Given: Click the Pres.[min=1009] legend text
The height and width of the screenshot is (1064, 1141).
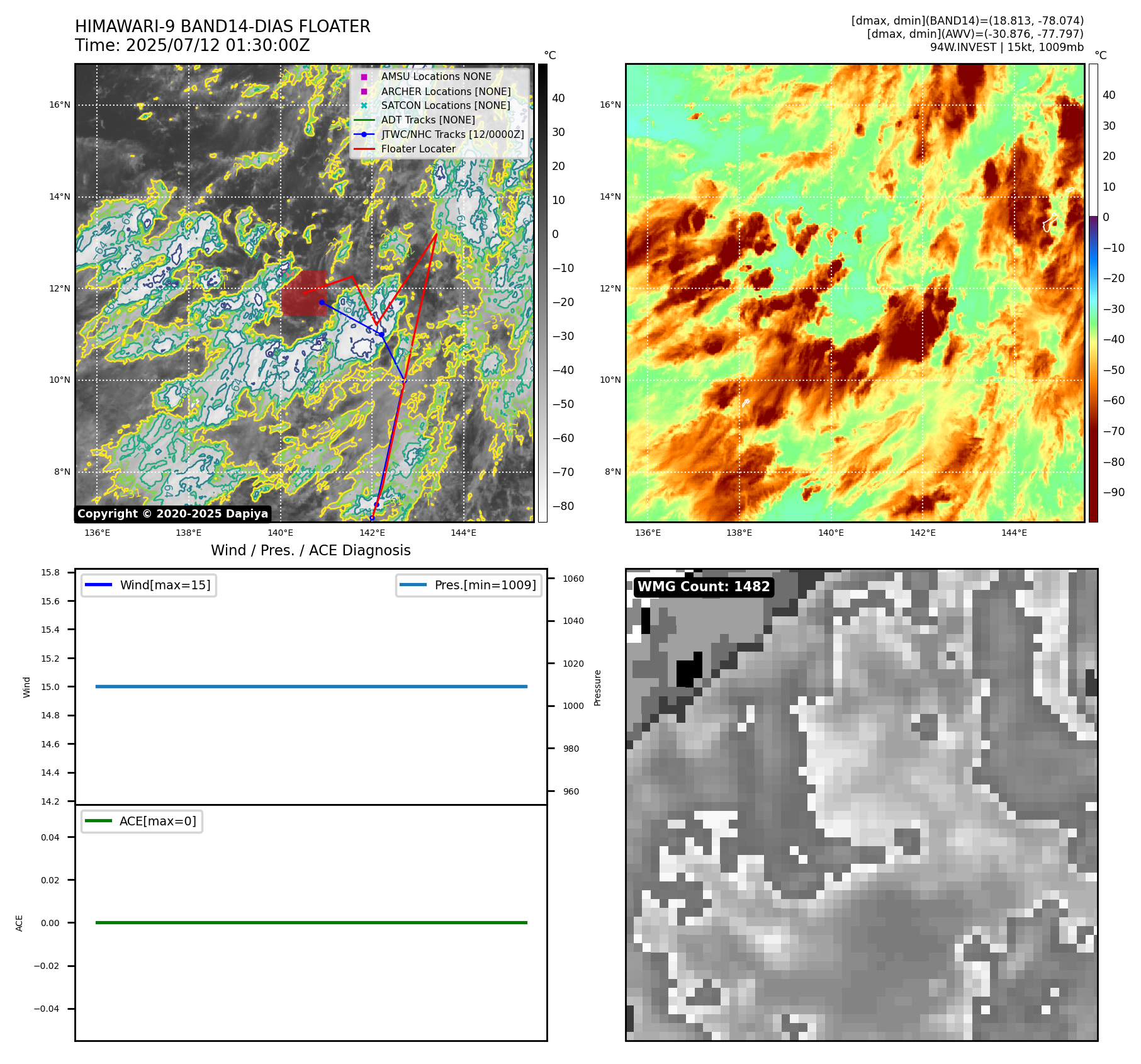Looking at the screenshot, I should coord(485,585).
